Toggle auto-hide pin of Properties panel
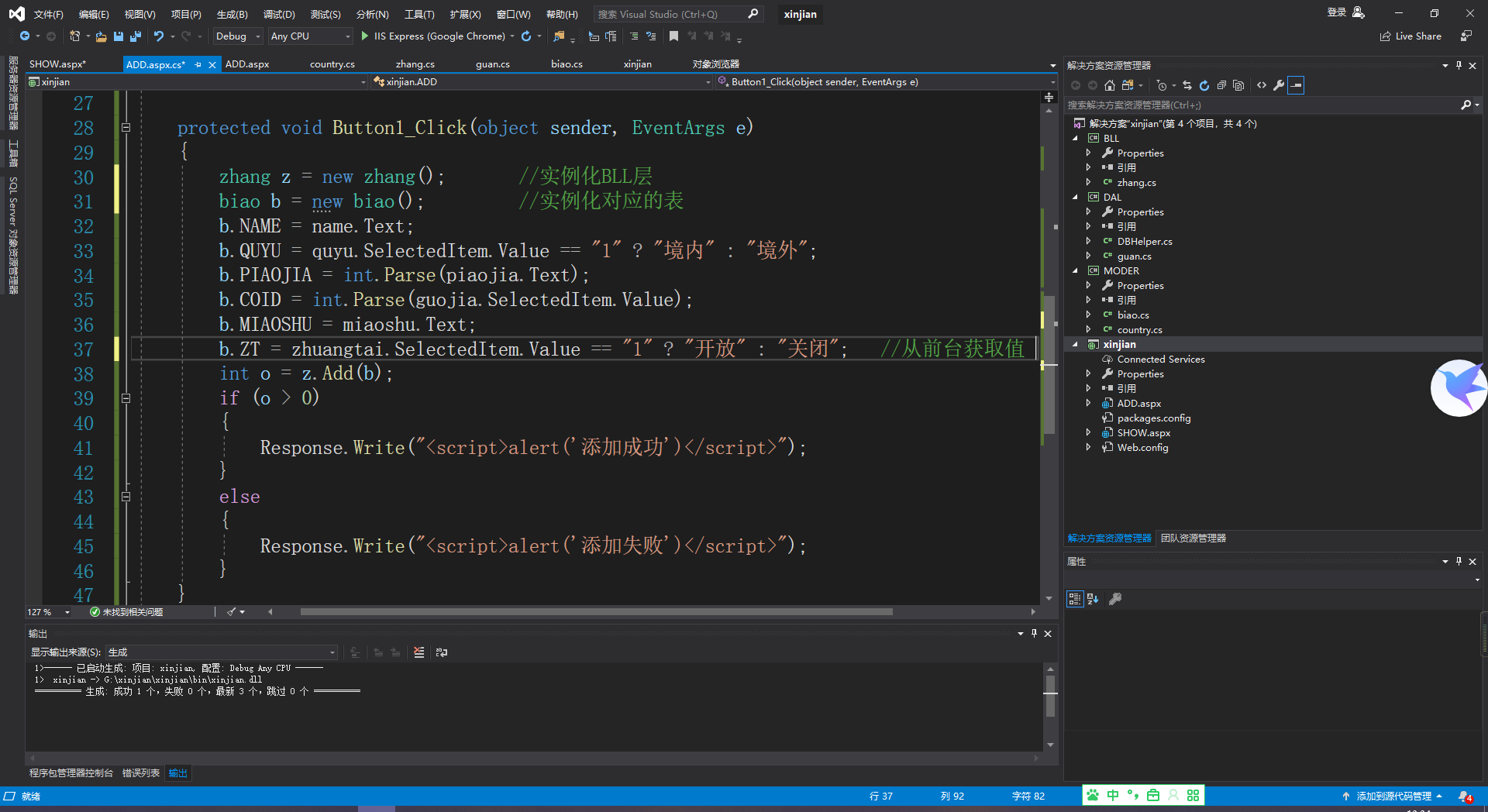Screen dimensions: 1488x812 point(1459,562)
